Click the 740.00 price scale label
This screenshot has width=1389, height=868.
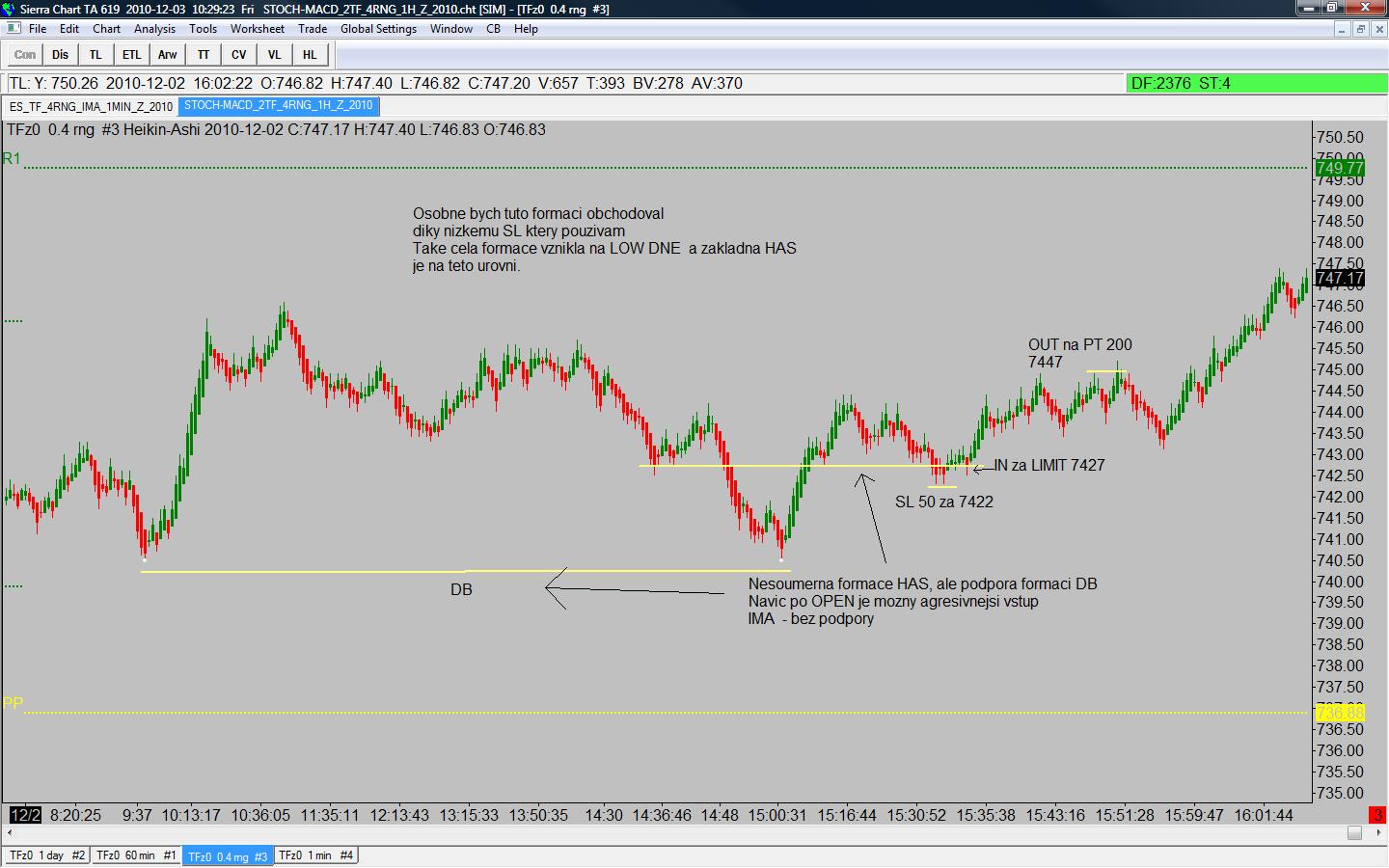tap(1341, 582)
